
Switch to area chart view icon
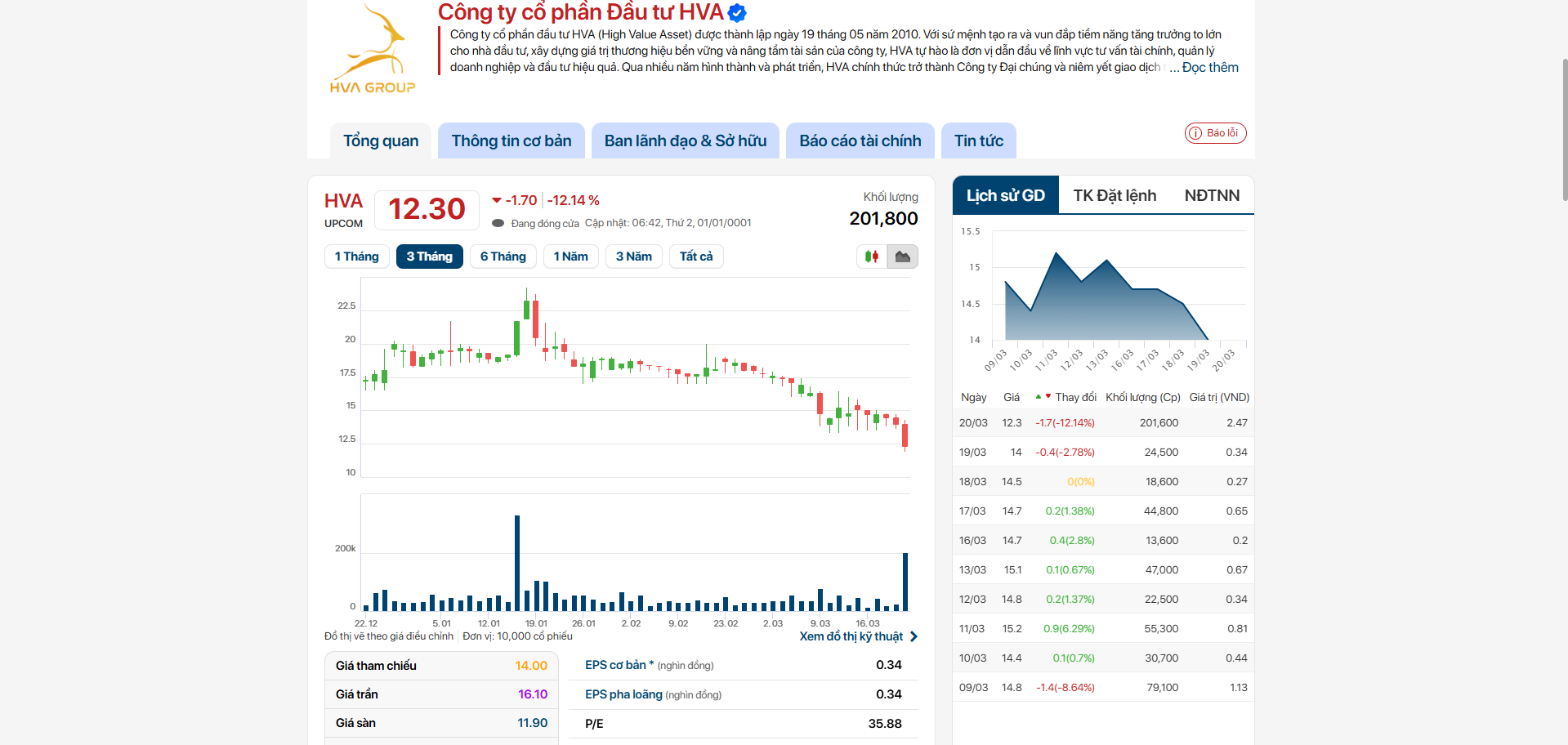(x=903, y=257)
